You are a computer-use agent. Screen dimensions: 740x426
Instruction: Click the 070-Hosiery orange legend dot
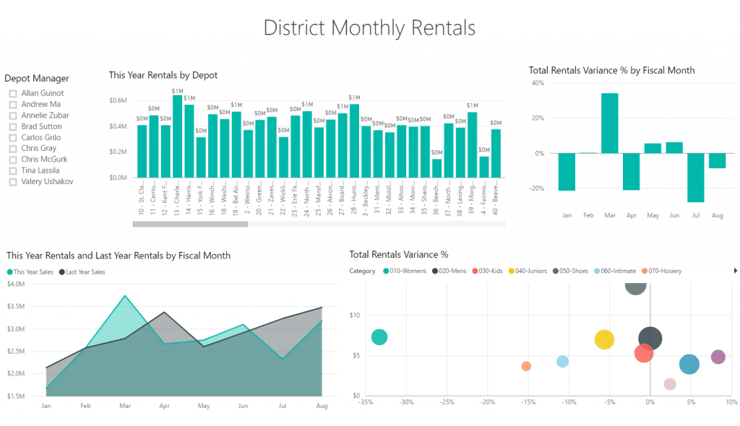pyautogui.click(x=647, y=271)
